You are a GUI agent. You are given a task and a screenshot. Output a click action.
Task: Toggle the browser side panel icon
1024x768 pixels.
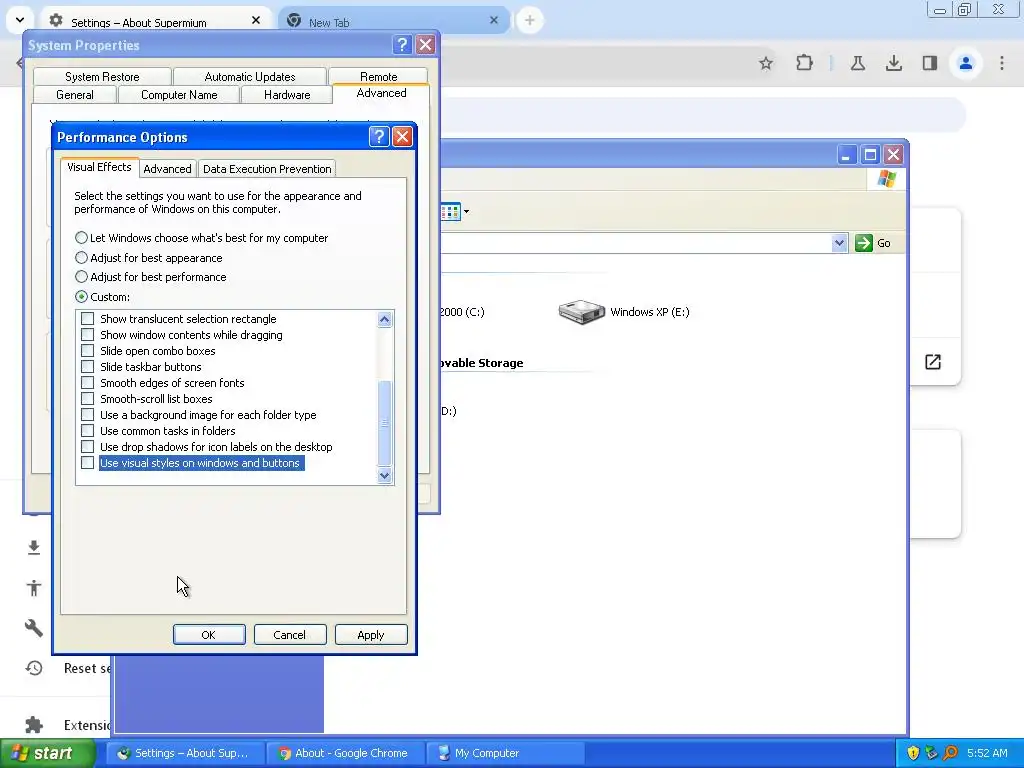pyautogui.click(x=929, y=63)
